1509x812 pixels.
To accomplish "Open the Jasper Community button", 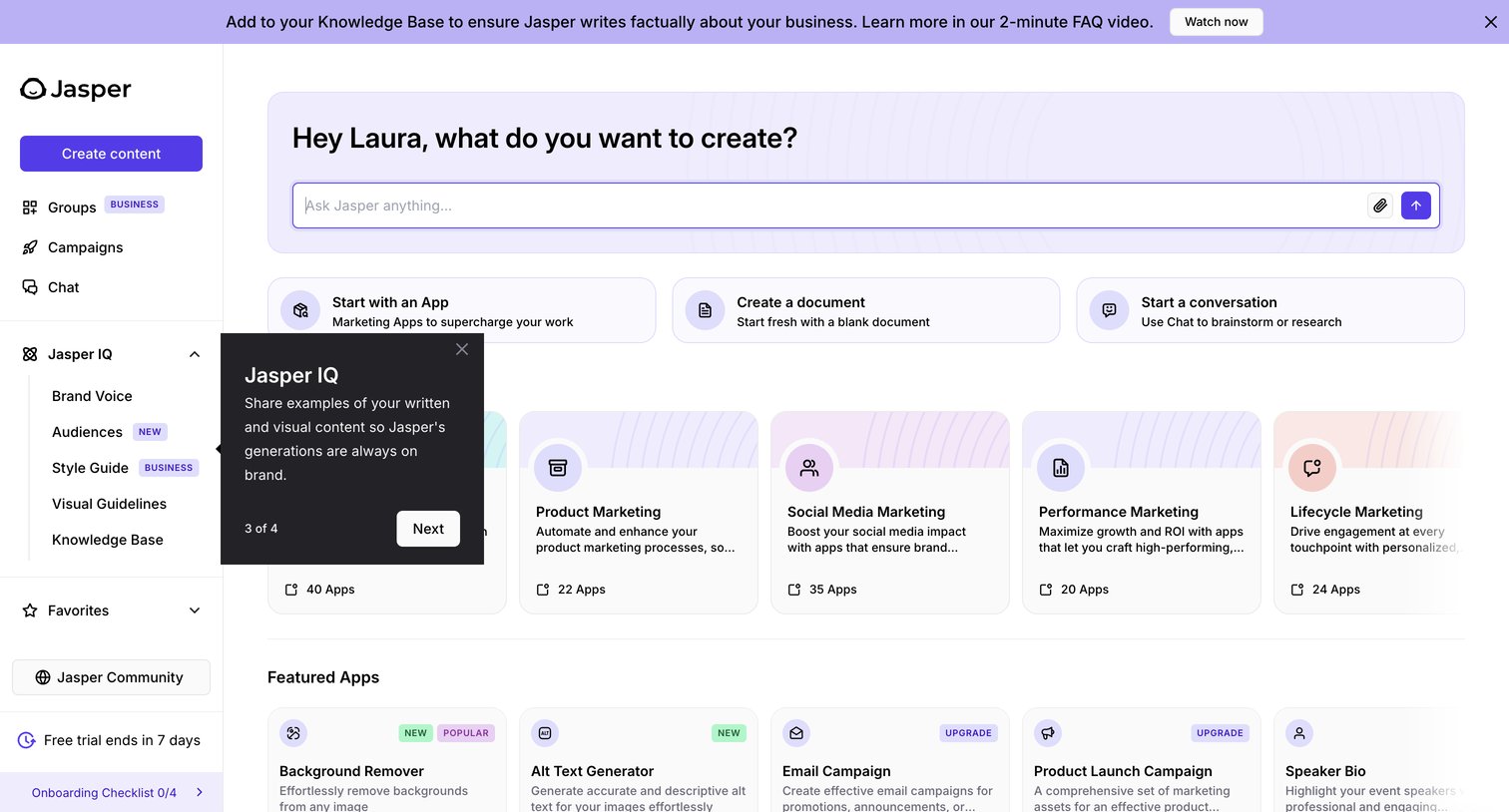I will point(111,677).
